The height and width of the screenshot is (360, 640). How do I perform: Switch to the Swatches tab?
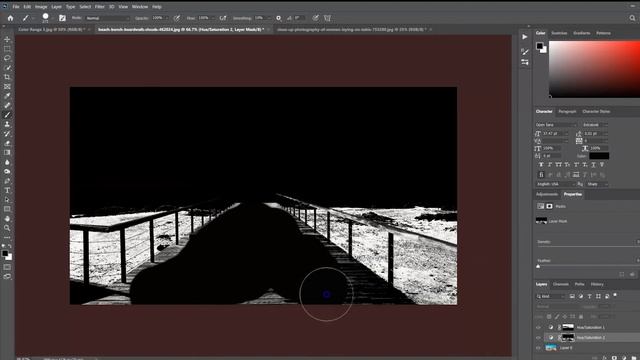coord(559,33)
